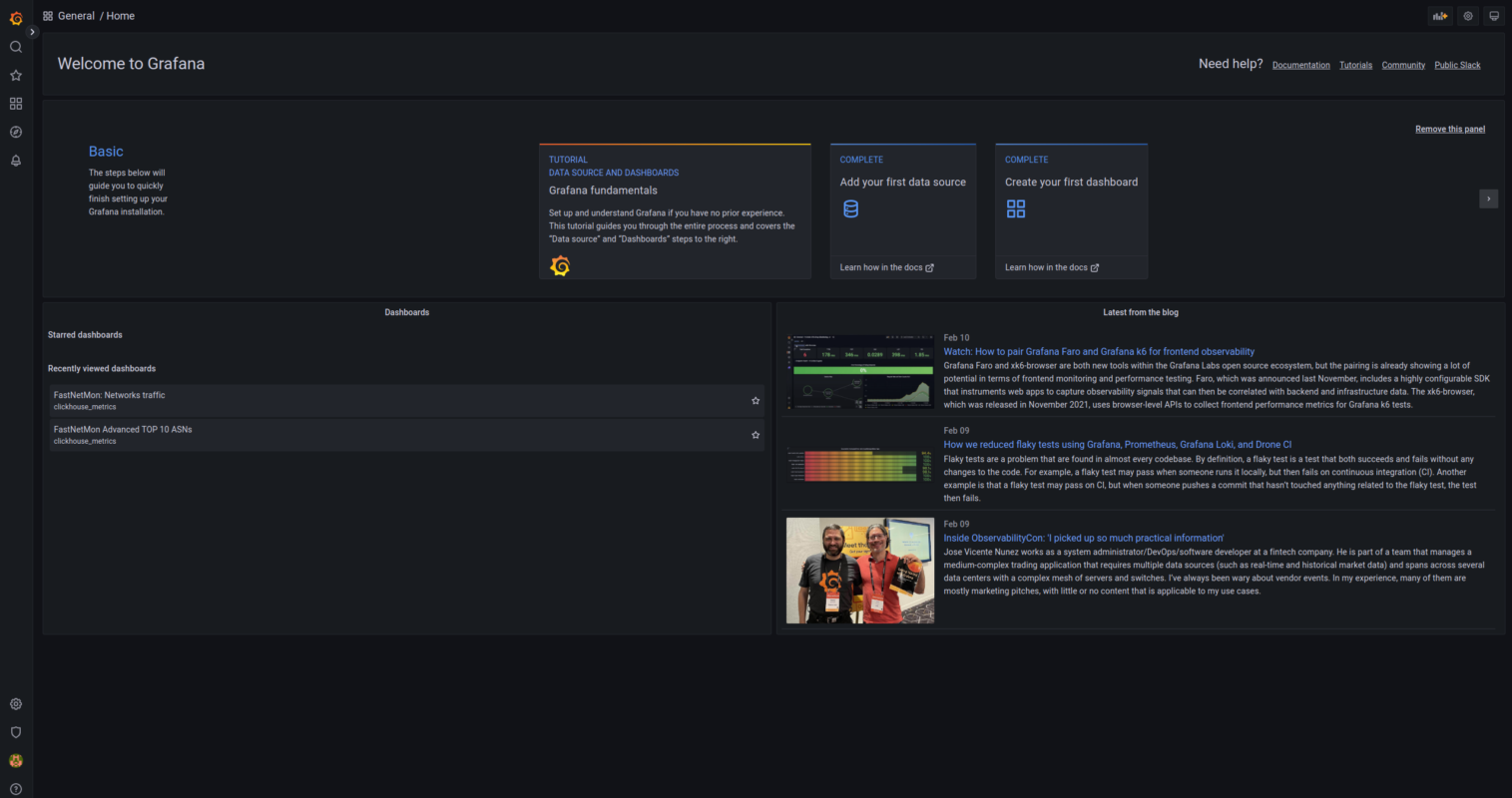
Task: Open the Grafana fundamentals tutorial card
Action: (675, 209)
